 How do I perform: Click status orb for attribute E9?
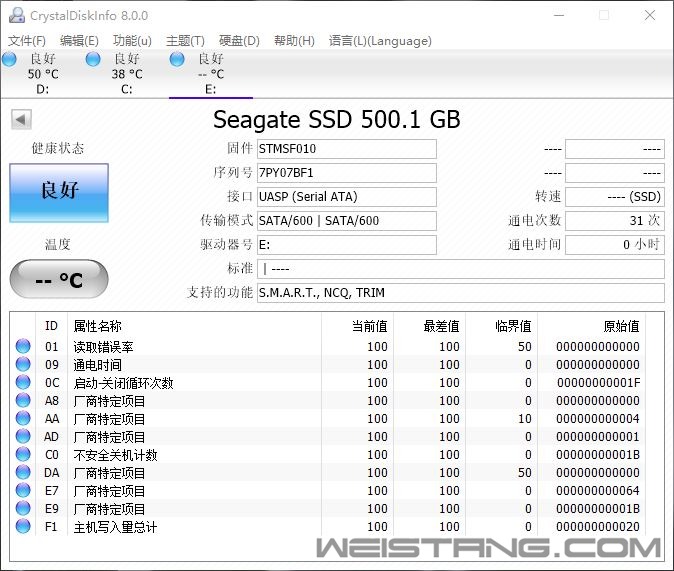point(23,508)
